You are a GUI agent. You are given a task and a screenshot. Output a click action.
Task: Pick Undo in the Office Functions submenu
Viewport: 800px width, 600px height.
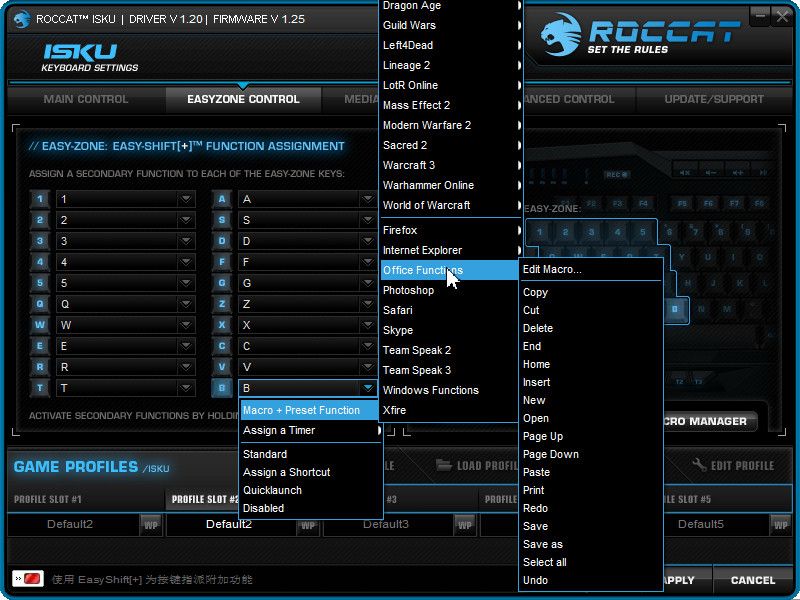click(591, 580)
